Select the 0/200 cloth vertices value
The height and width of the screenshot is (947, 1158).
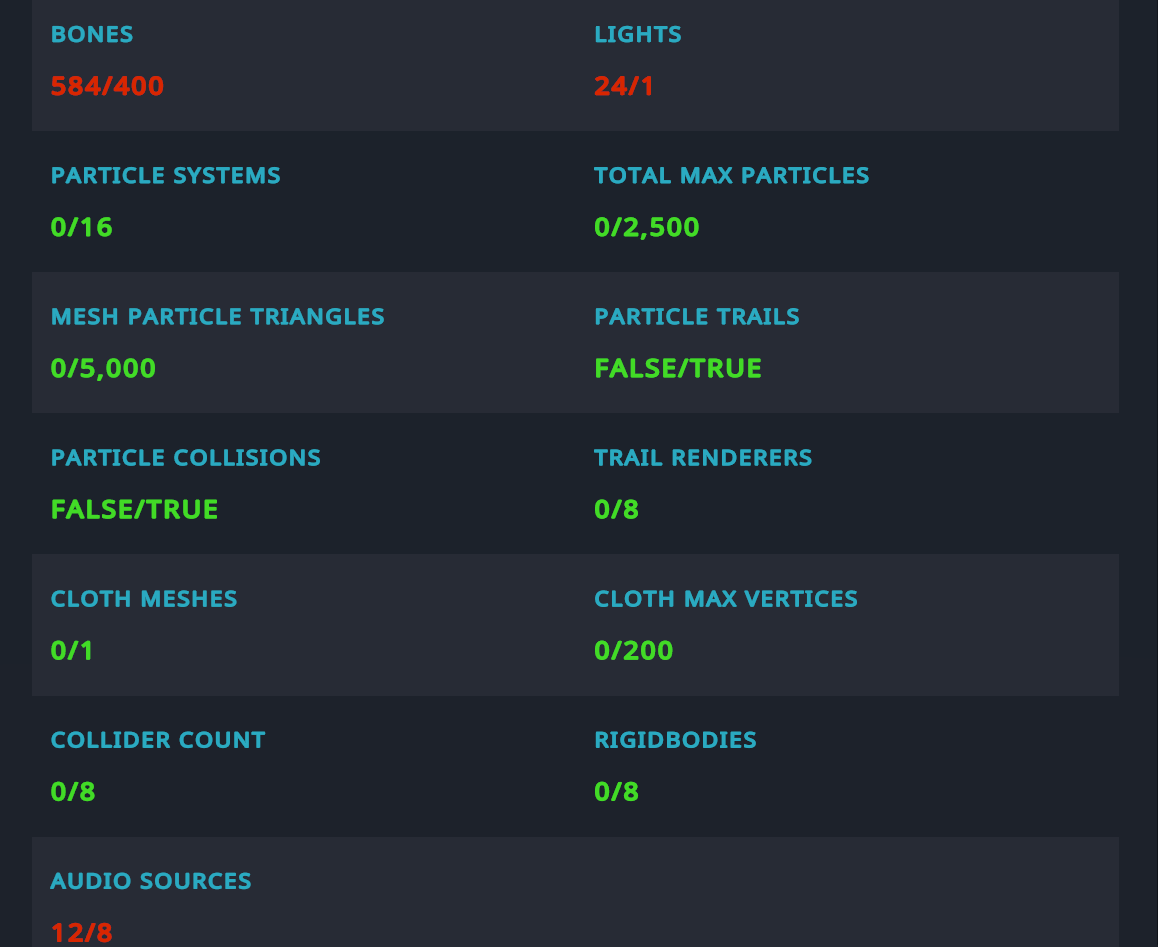(634, 651)
